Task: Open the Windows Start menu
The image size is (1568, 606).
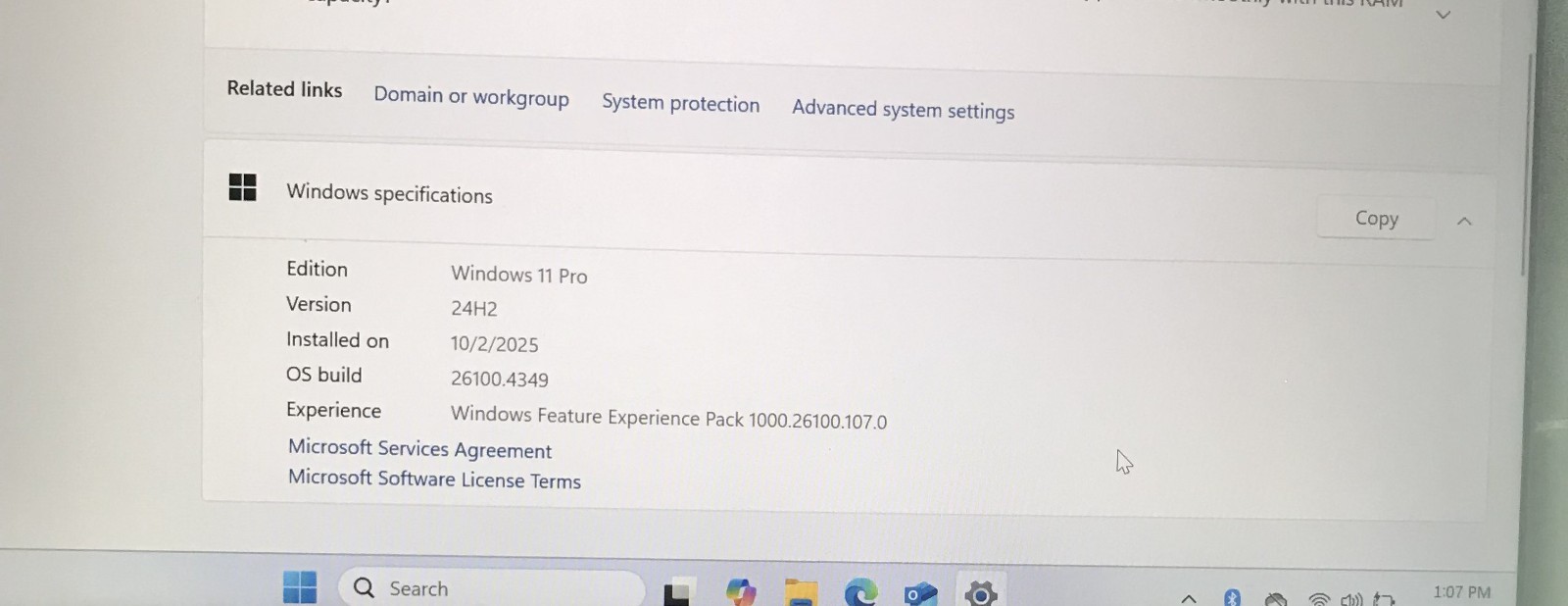Action: (300, 586)
